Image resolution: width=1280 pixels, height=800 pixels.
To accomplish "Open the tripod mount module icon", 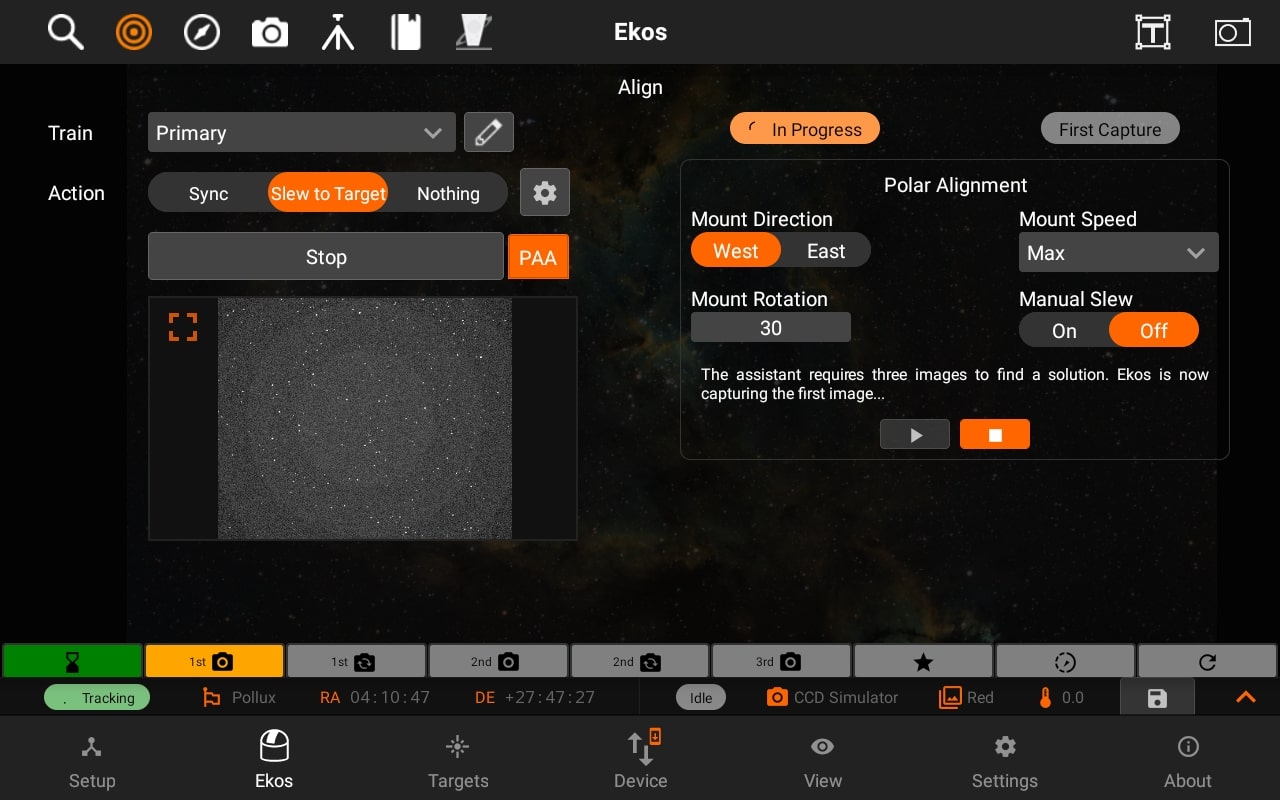I will 338,32.
